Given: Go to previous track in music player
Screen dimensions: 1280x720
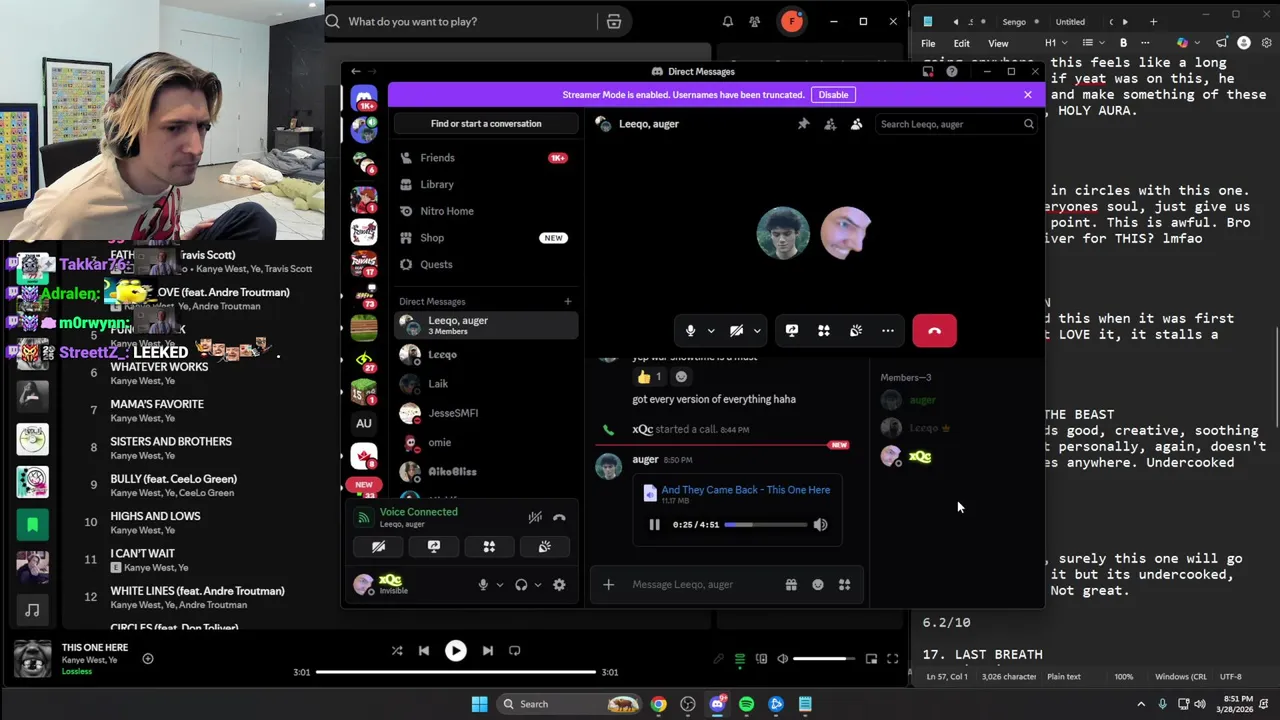Looking at the screenshot, I should coord(424,651).
